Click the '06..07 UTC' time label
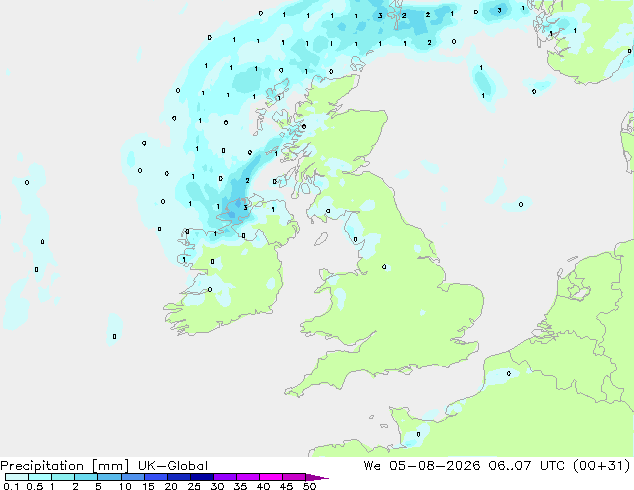The height and width of the screenshot is (490, 634). (527, 466)
